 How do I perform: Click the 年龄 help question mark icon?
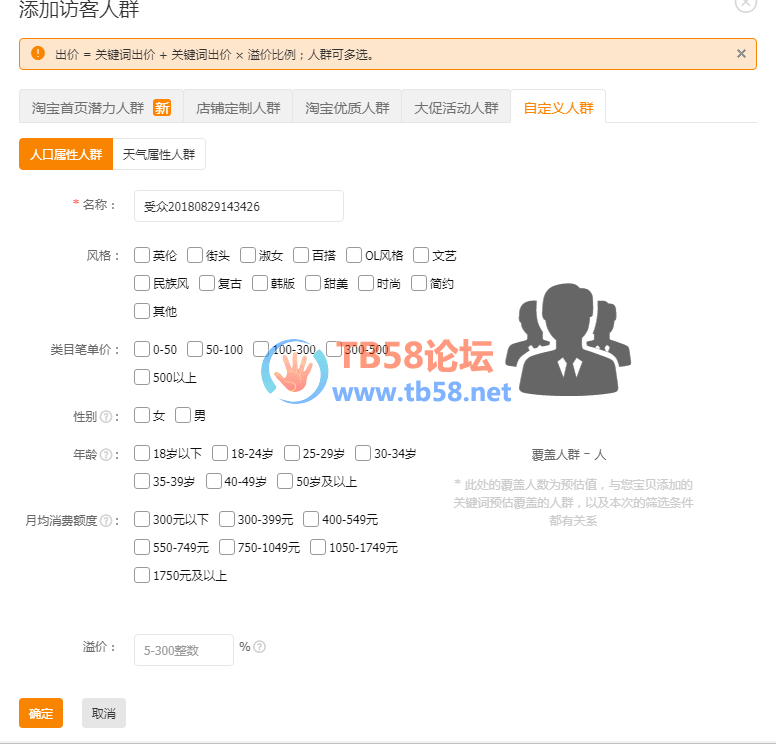106,454
